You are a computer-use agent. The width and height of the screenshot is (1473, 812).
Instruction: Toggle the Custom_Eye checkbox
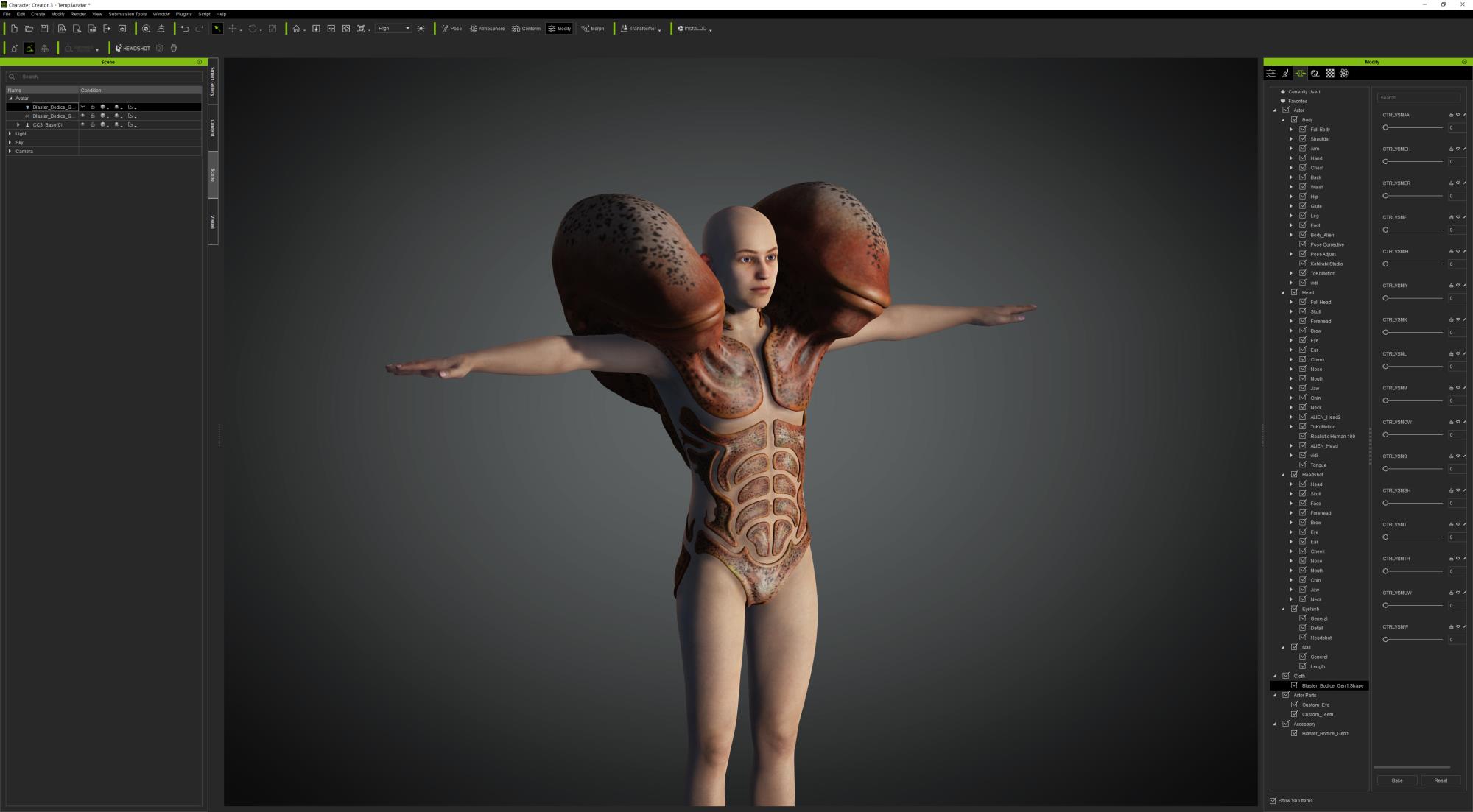point(1294,705)
